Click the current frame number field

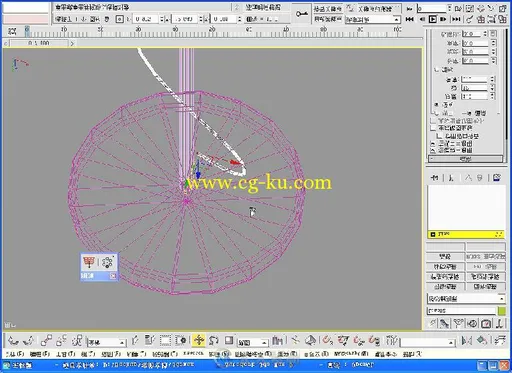[432, 9]
